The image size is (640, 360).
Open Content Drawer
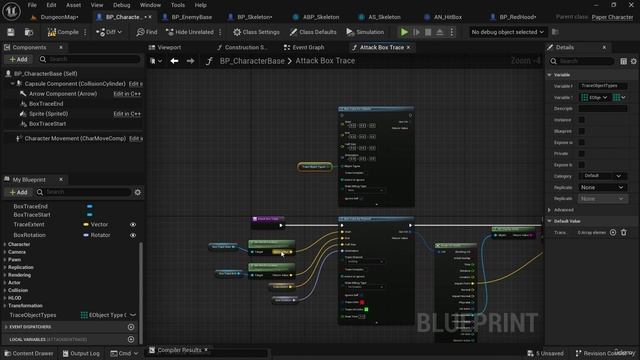[x=29, y=353]
